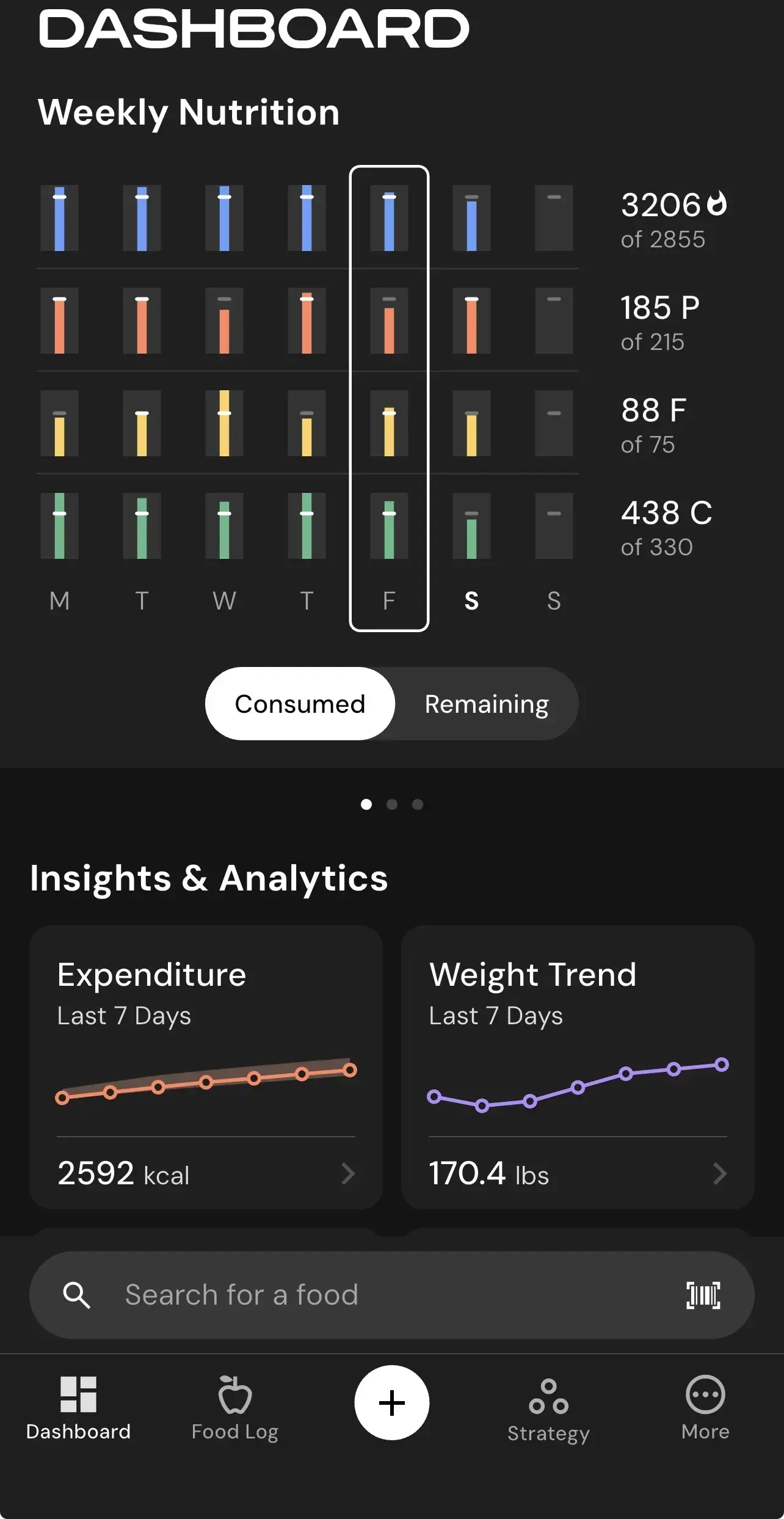Viewport: 784px width, 1519px height.
Task: Focus the Search for a food field
Action: tap(366, 1295)
